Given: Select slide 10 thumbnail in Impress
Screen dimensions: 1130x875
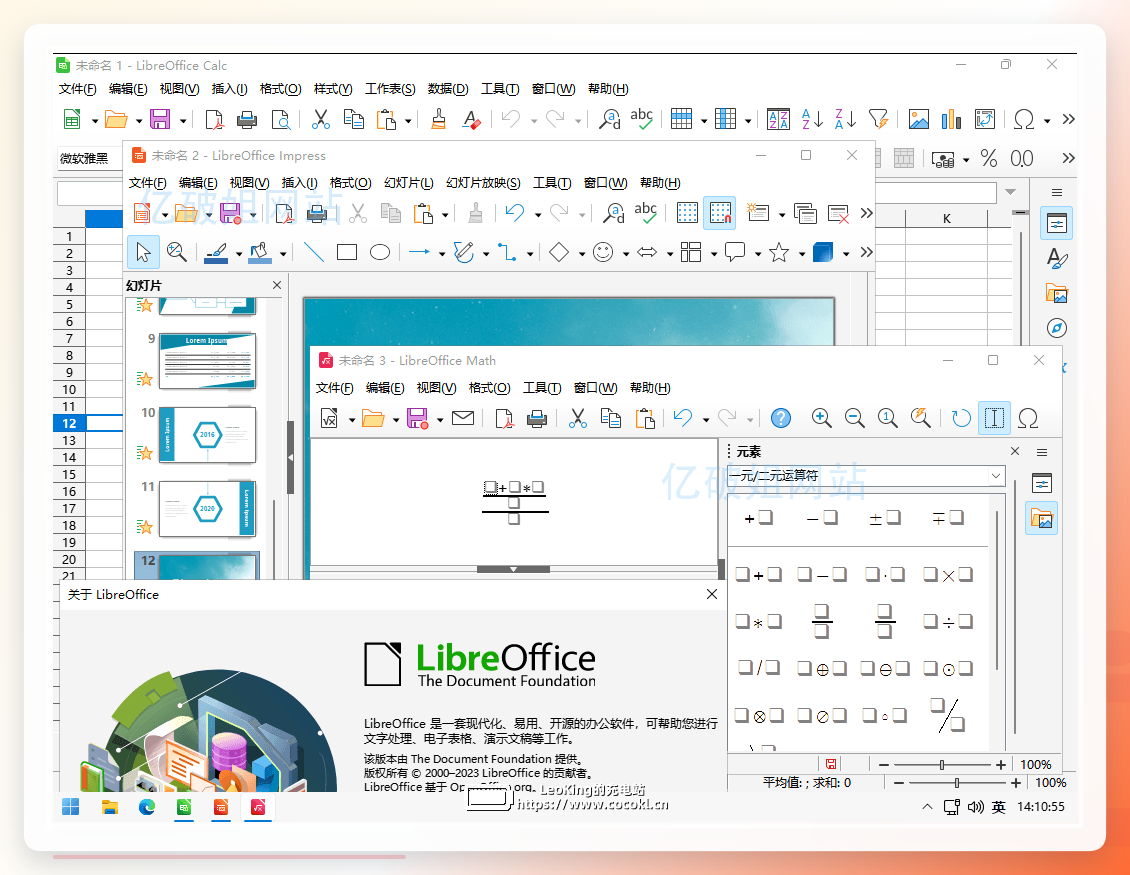Looking at the screenshot, I should 208,435.
